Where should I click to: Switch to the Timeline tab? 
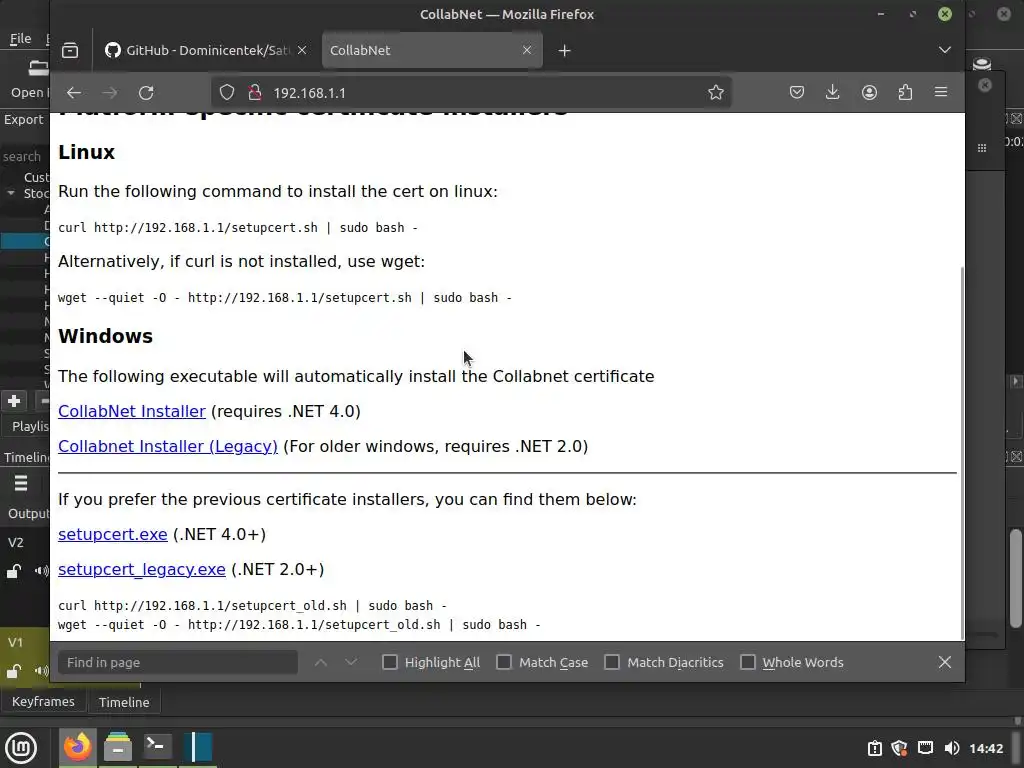(124, 702)
